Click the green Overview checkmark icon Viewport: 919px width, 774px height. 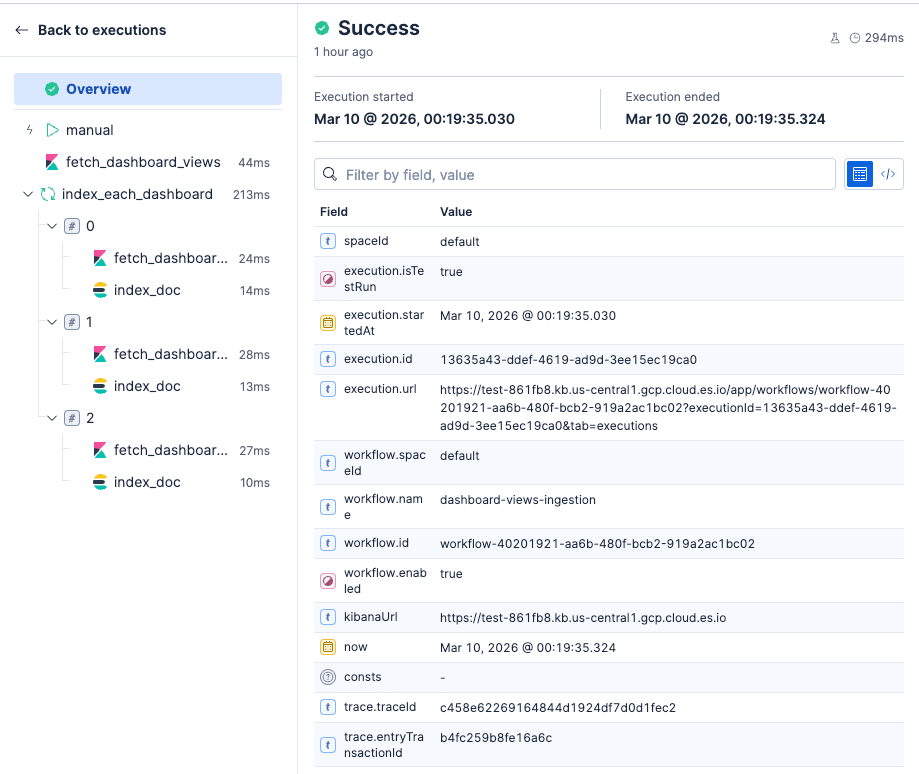(x=52, y=89)
